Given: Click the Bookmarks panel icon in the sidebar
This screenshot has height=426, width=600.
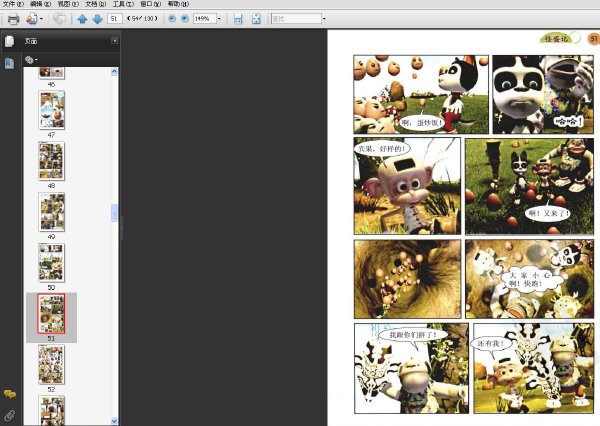Looking at the screenshot, I should 9,63.
